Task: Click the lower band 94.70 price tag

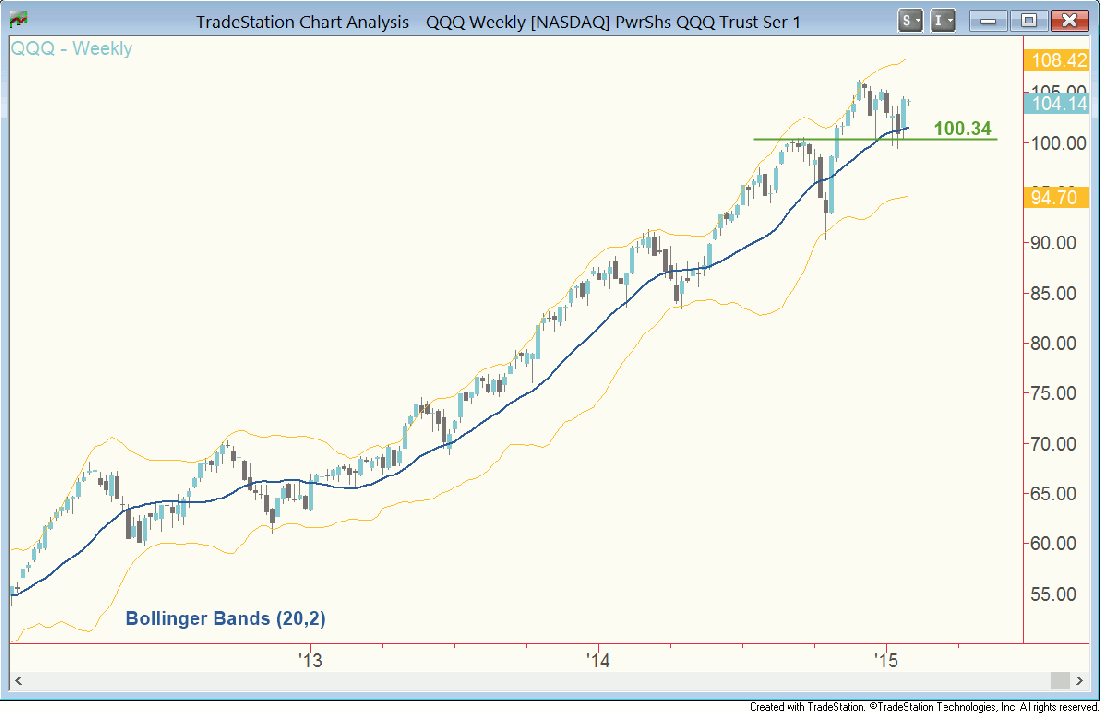Action: tap(1056, 198)
